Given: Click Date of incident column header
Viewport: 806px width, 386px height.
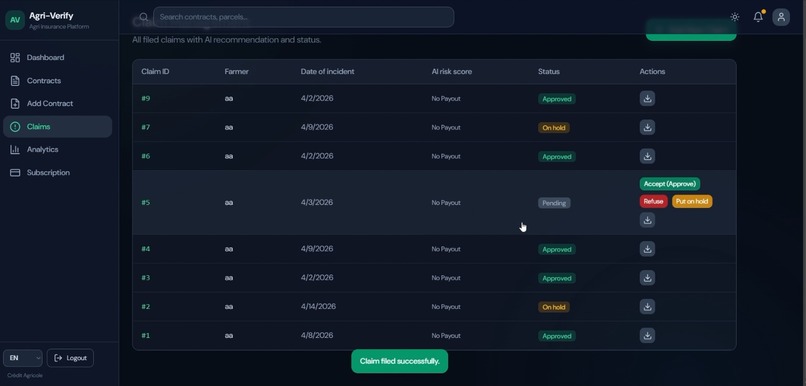Looking at the screenshot, I should pyautogui.click(x=327, y=71).
